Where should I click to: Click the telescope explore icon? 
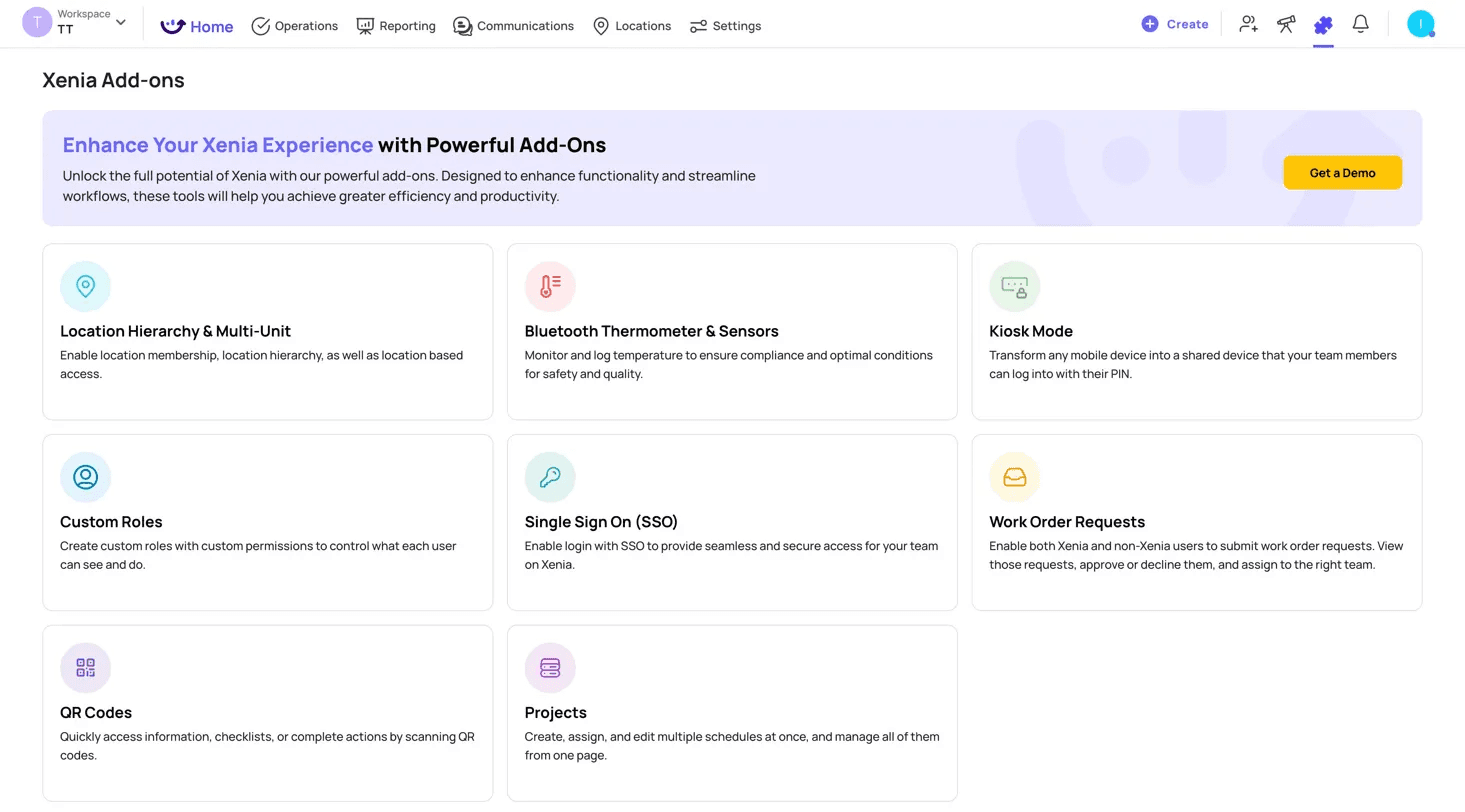[x=1286, y=24]
